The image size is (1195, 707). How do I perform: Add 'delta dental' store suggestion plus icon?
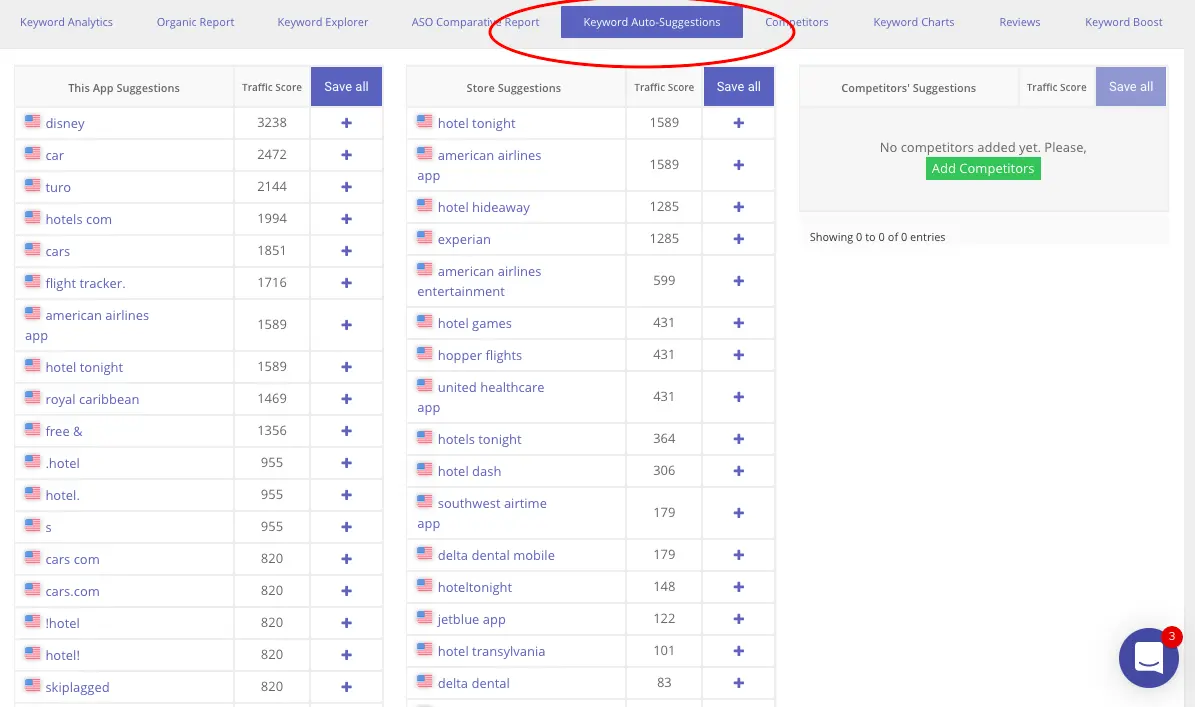coord(738,683)
